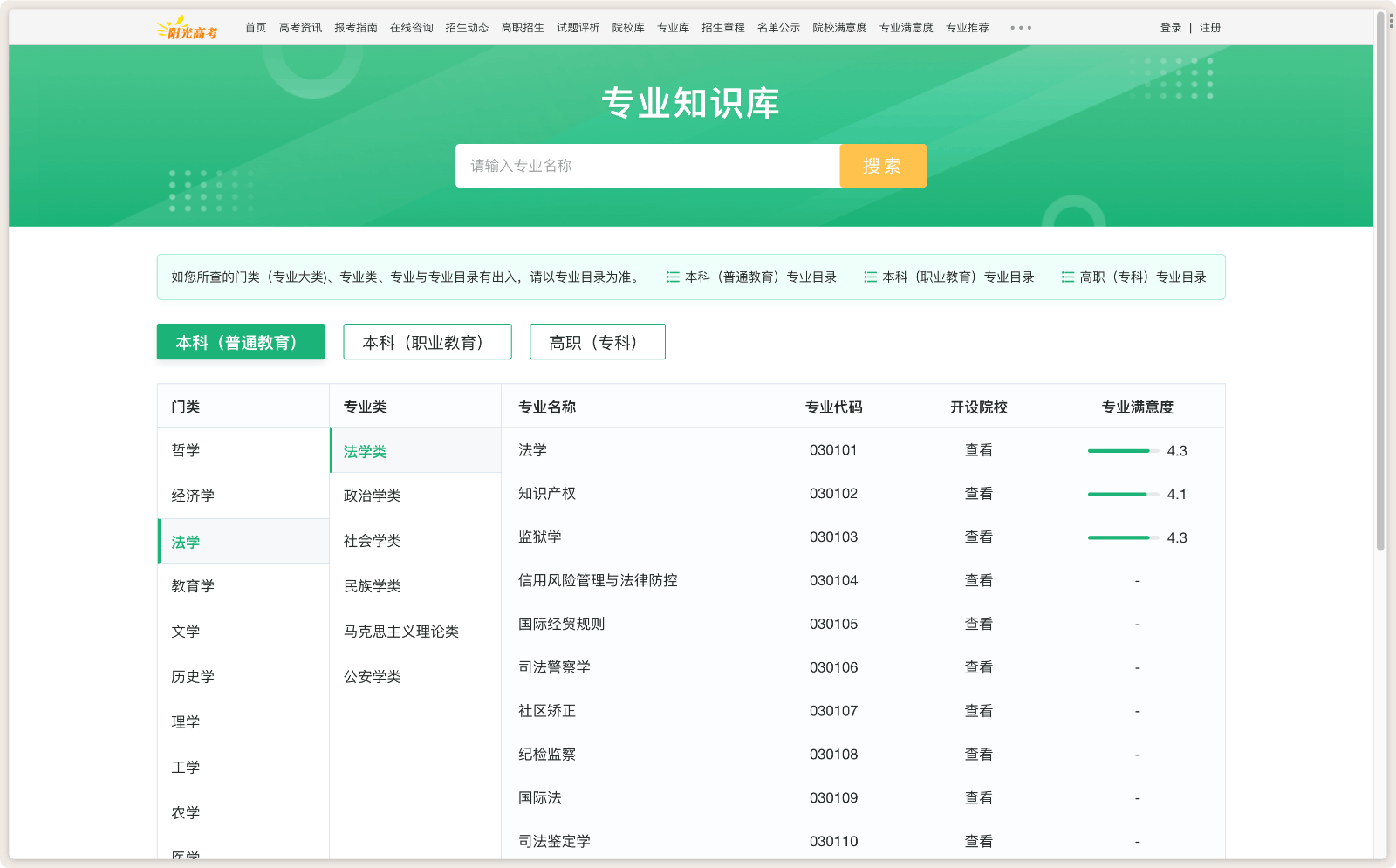Image resolution: width=1396 pixels, height=868 pixels.
Task: Click 查看 link for 法学 major
Action: pyautogui.click(x=979, y=450)
